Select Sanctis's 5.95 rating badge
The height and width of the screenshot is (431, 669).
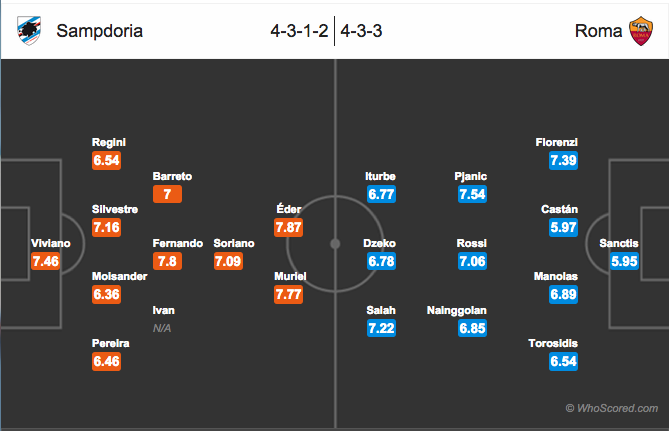coord(624,261)
